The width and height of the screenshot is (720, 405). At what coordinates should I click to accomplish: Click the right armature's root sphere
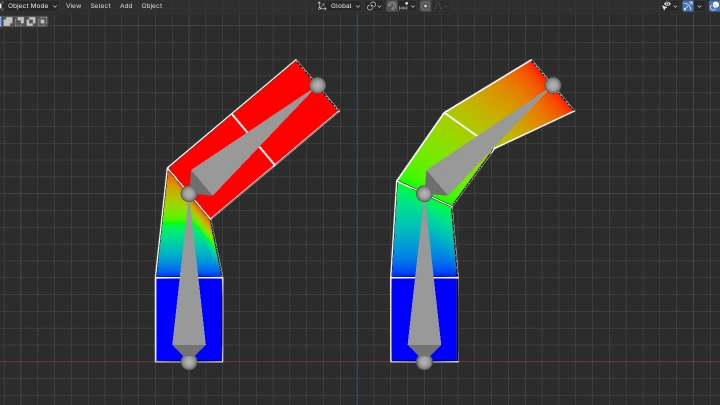424,362
